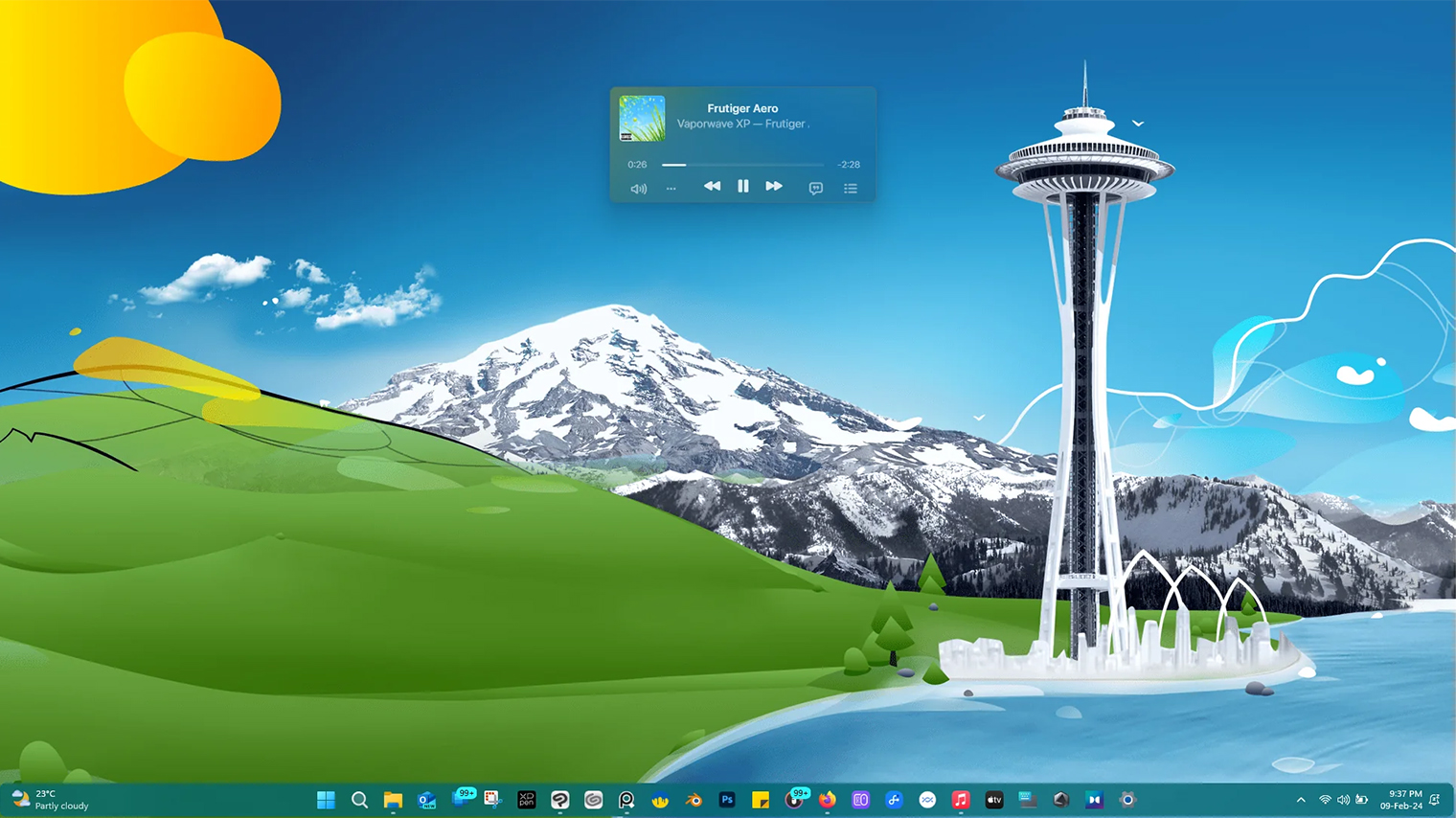Click the Frutiger Aero album artwork
The width and height of the screenshot is (1456, 818).
tap(642, 118)
